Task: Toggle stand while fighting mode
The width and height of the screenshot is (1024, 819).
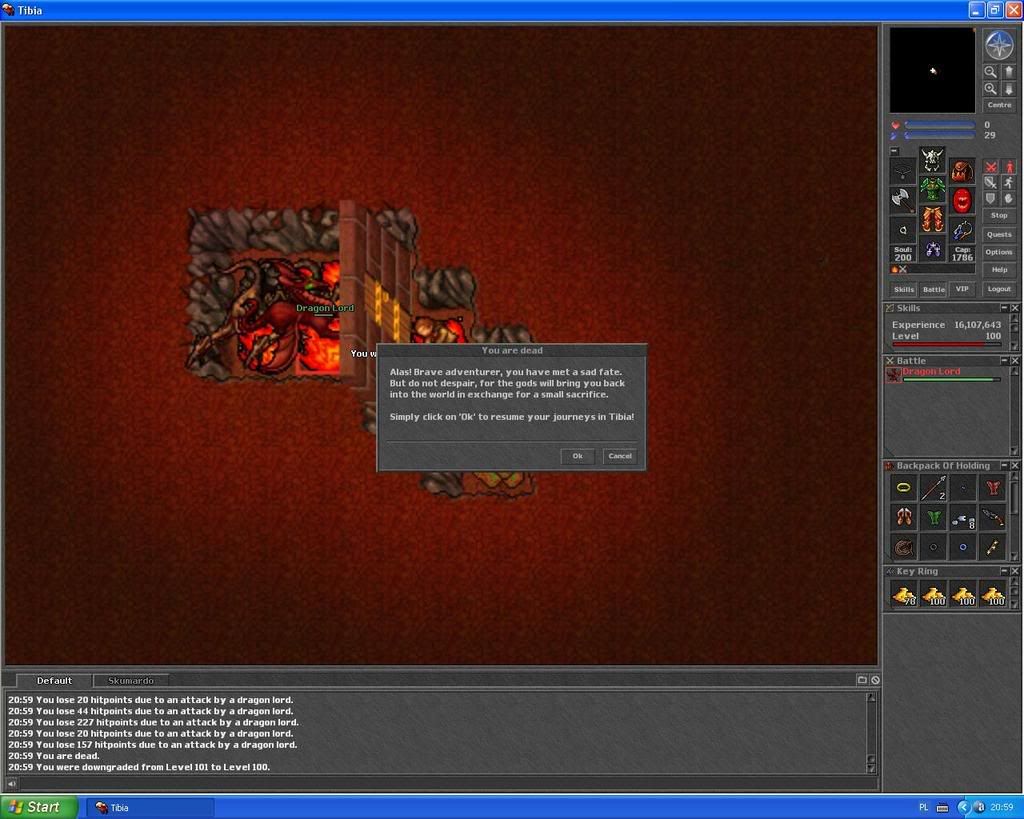Action: click(1009, 167)
